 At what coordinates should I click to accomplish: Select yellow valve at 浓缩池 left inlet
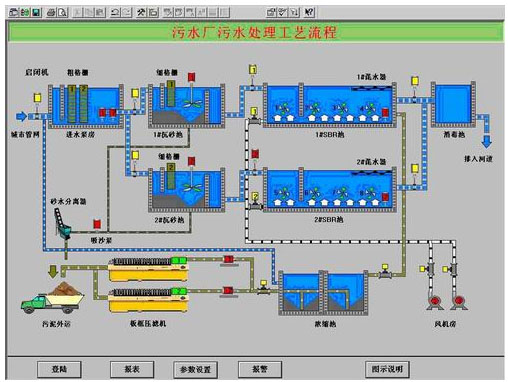263,288
